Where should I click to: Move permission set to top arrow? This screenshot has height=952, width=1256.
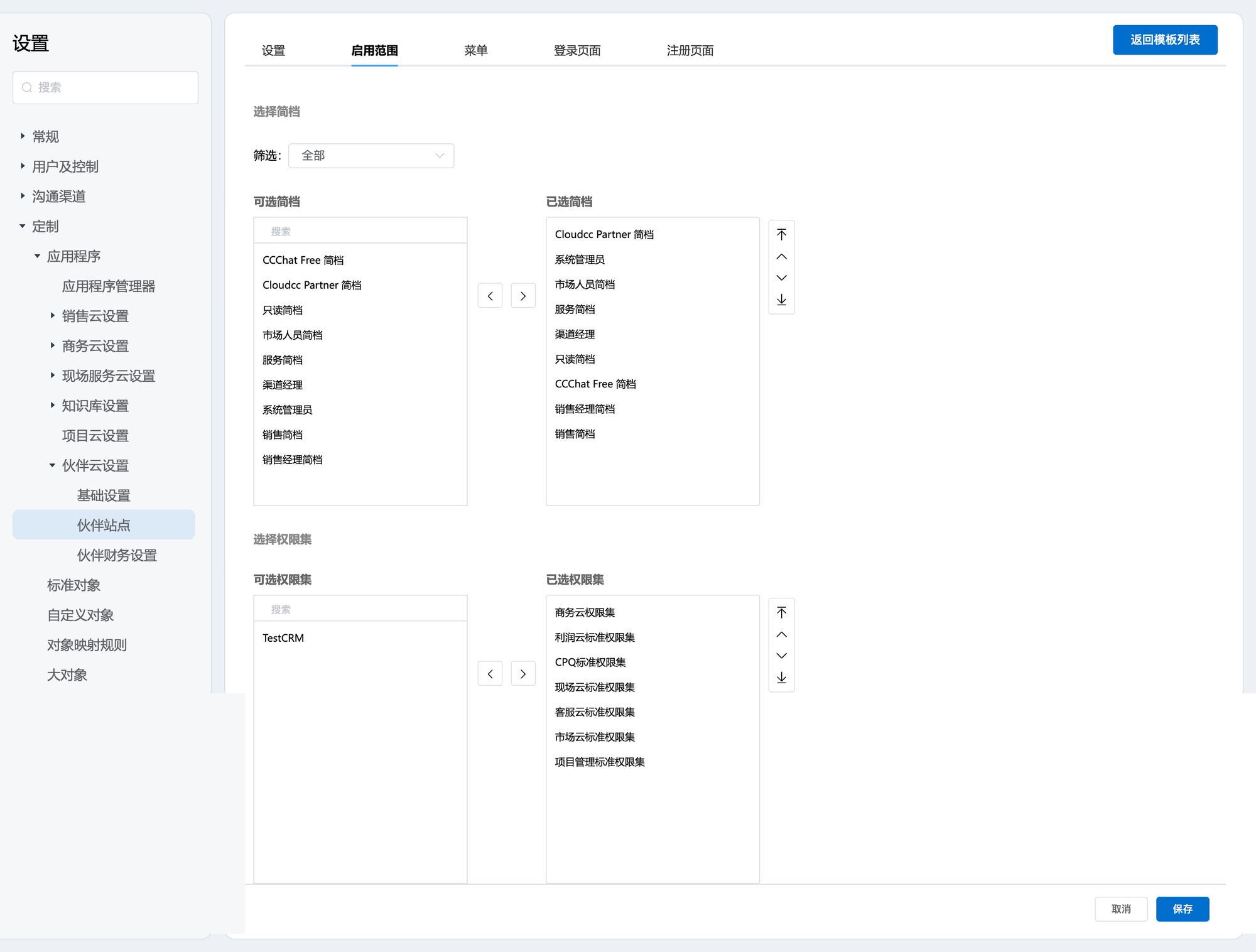[781, 612]
